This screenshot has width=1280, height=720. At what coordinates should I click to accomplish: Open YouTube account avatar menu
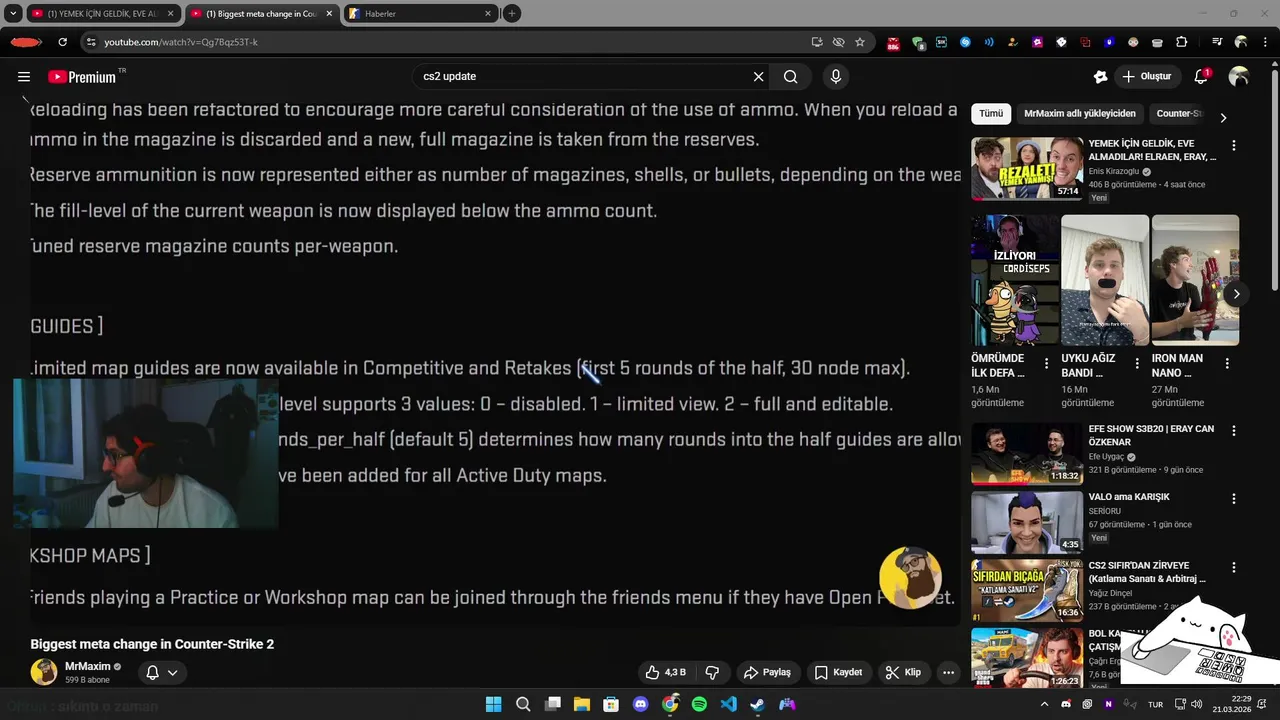(x=1239, y=77)
